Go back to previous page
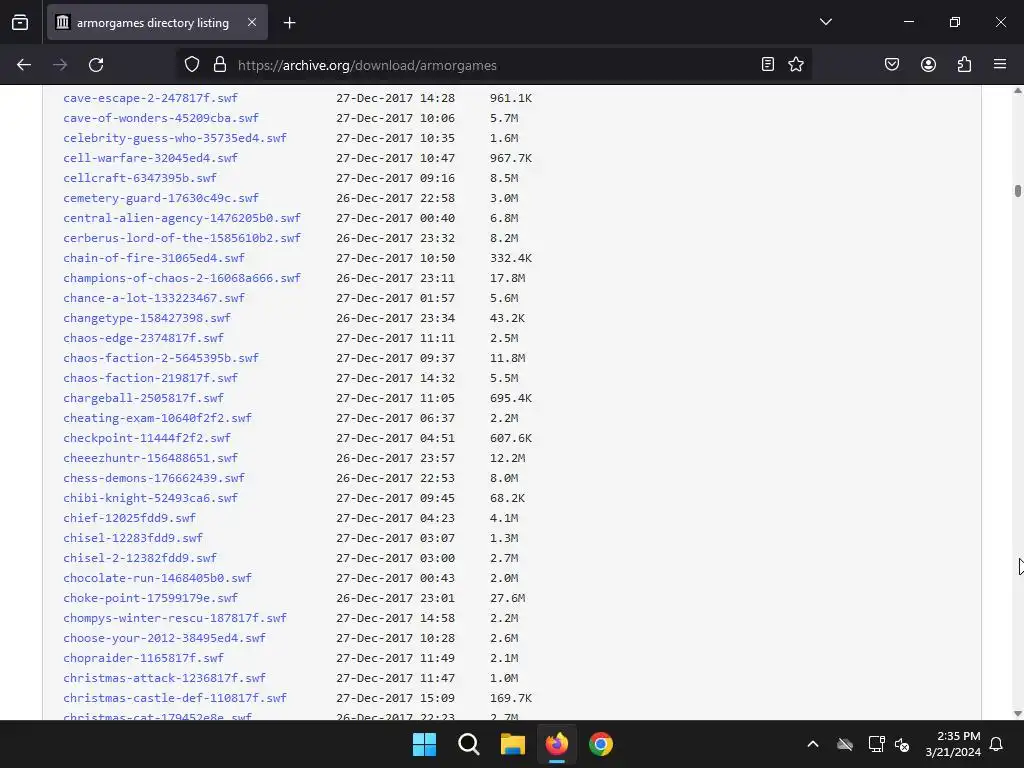Image resolution: width=1024 pixels, height=768 pixels. pyautogui.click(x=24, y=65)
